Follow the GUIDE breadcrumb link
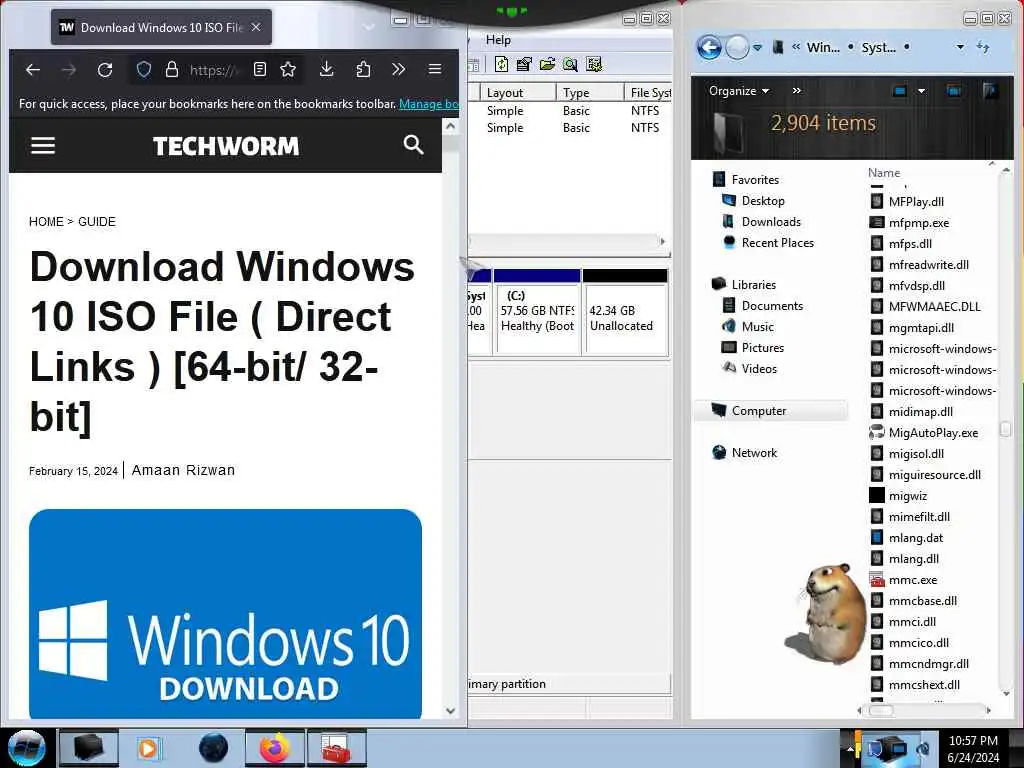This screenshot has height=768, width=1024. pyautogui.click(x=97, y=221)
